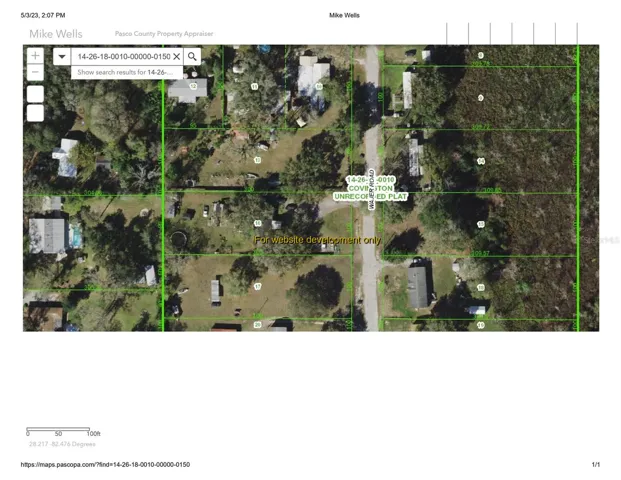This screenshot has width=621, height=480.
Task: Click the magnifying glass search button
Action: click(x=192, y=57)
